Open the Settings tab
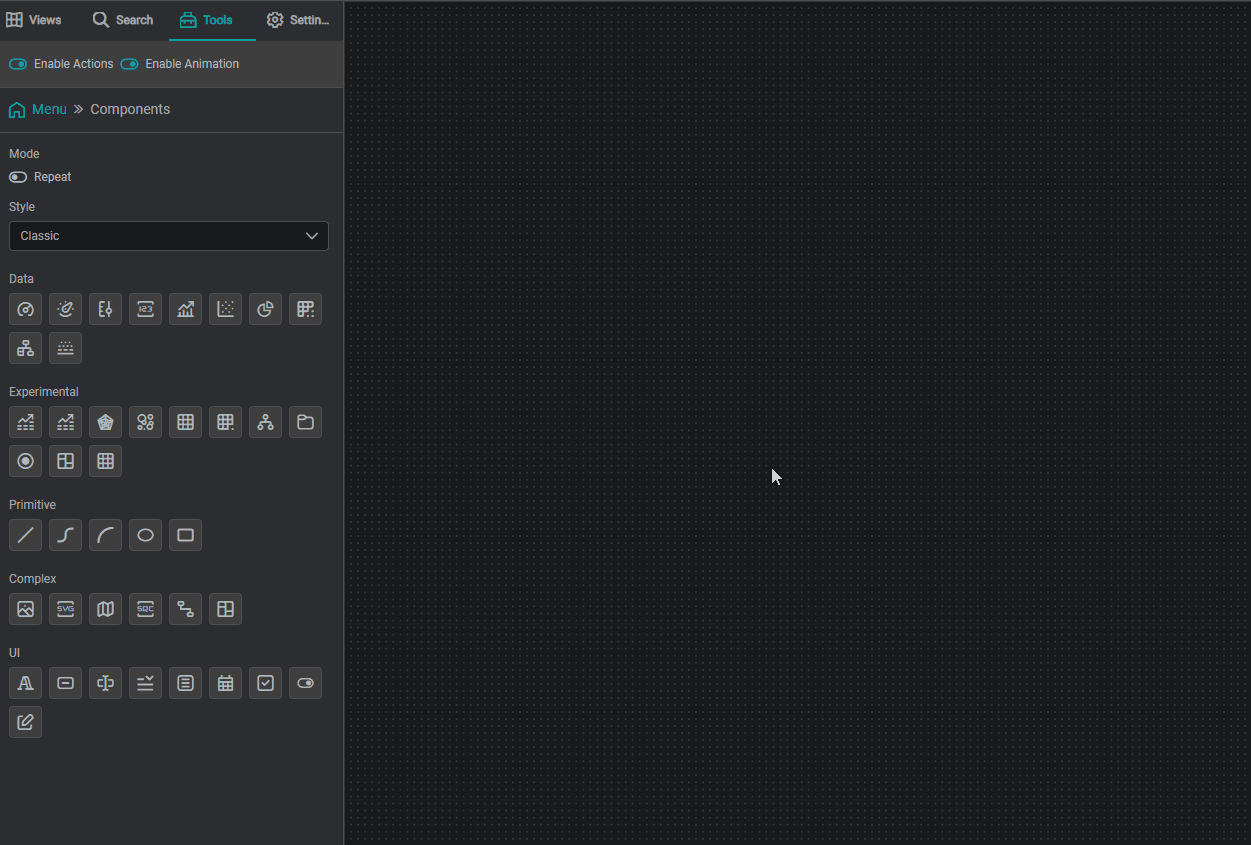This screenshot has height=845, width=1251. coord(298,20)
